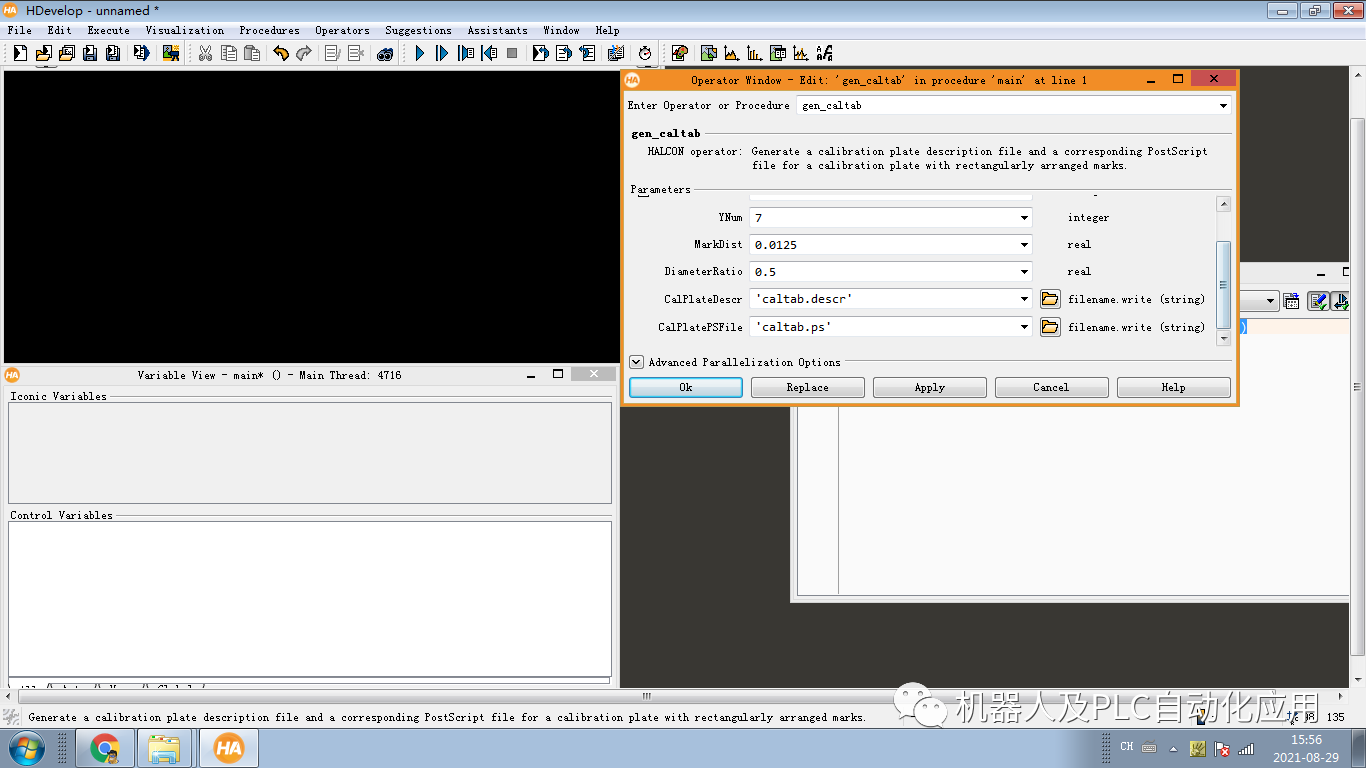Click the Ok button in Operator Window
The height and width of the screenshot is (768, 1366).
click(x=686, y=387)
